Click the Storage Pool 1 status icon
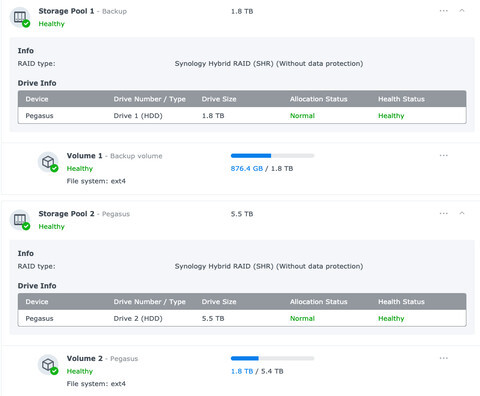Image resolution: width=480 pixels, height=396 pixels. (x=20, y=17)
